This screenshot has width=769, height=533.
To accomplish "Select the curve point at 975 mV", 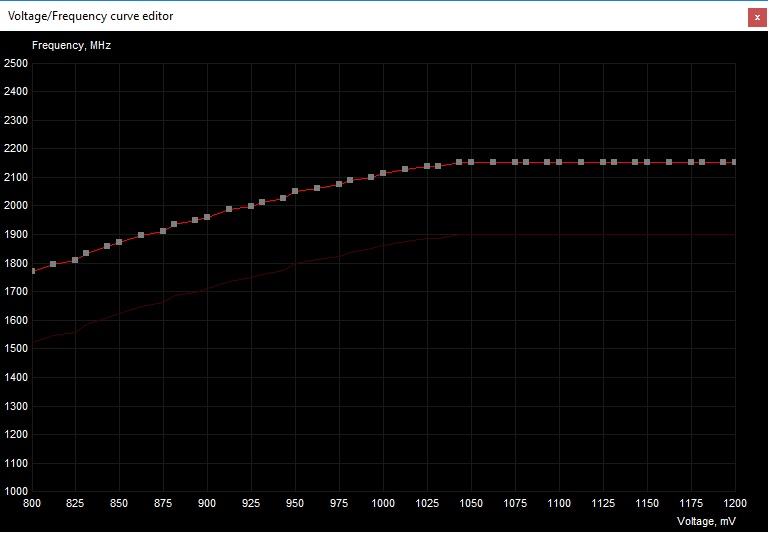I will pyautogui.click(x=339, y=184).
